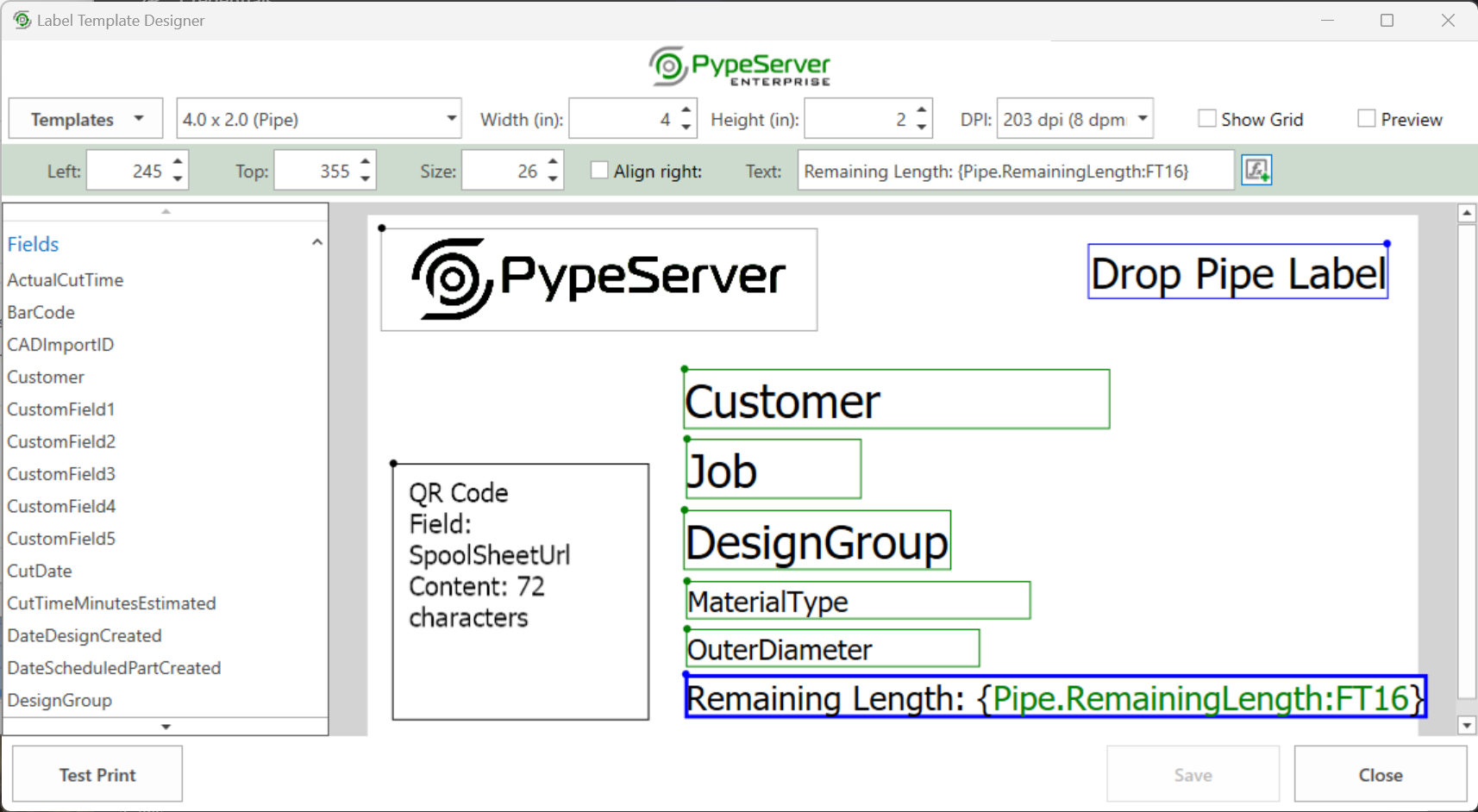The height and width of the screenshot is (812, 1478).
Task: Click the Fields panel scroll-down arrow
Action: click(166, 727)
